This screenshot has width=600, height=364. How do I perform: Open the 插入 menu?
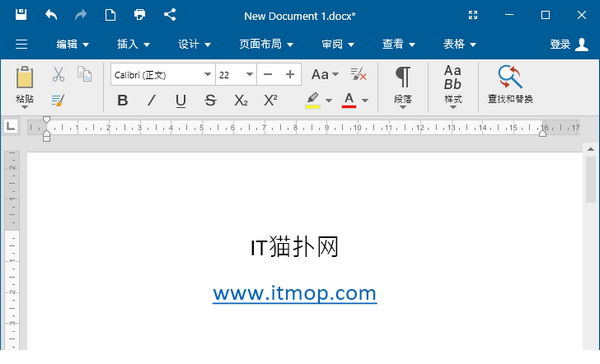tap(133, 44)
